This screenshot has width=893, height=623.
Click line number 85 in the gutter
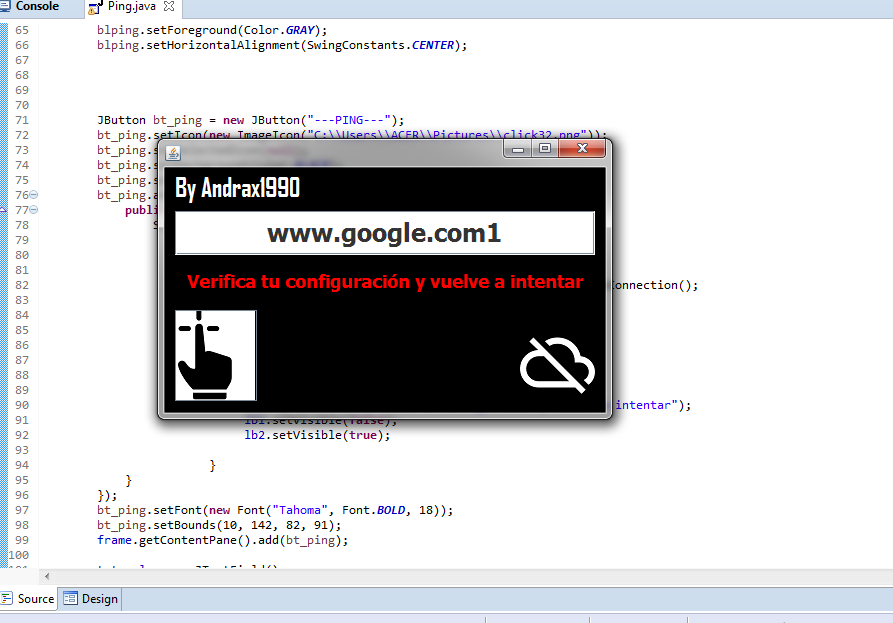point(22,330)
